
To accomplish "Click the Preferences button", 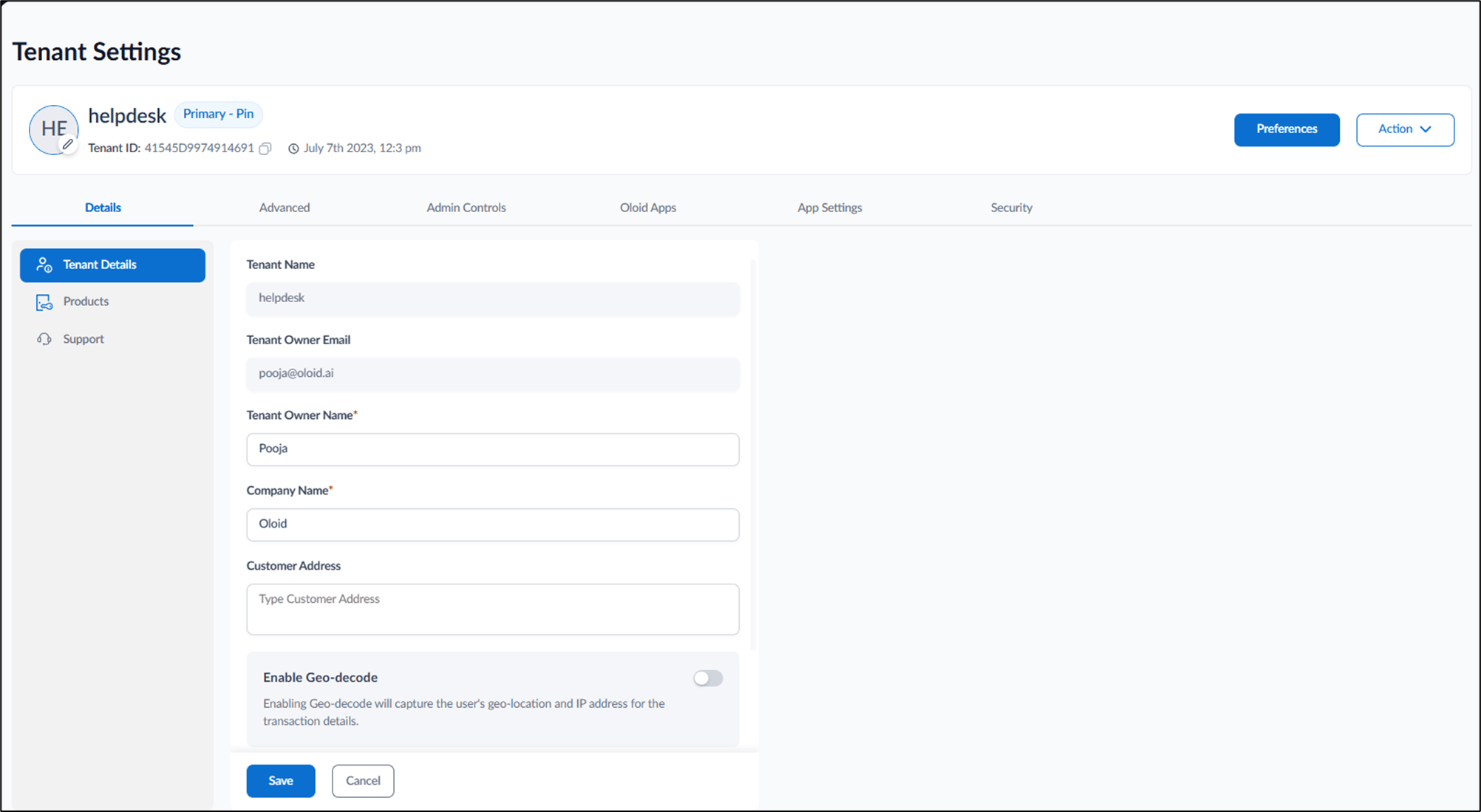I will tap(1287, 129).
